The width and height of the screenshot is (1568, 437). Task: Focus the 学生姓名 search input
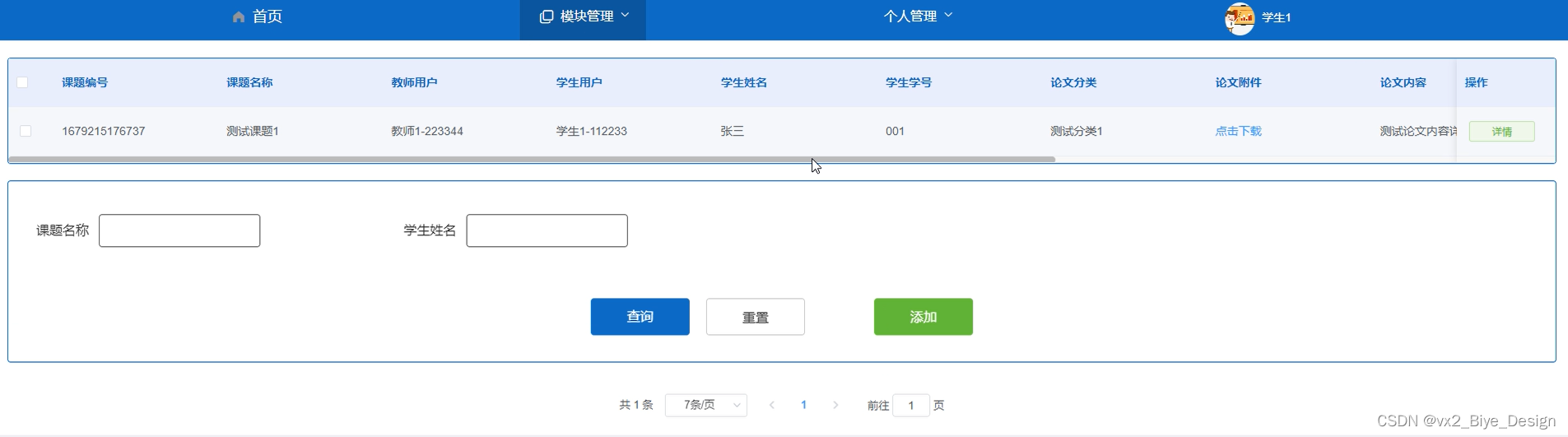[547, 230]
